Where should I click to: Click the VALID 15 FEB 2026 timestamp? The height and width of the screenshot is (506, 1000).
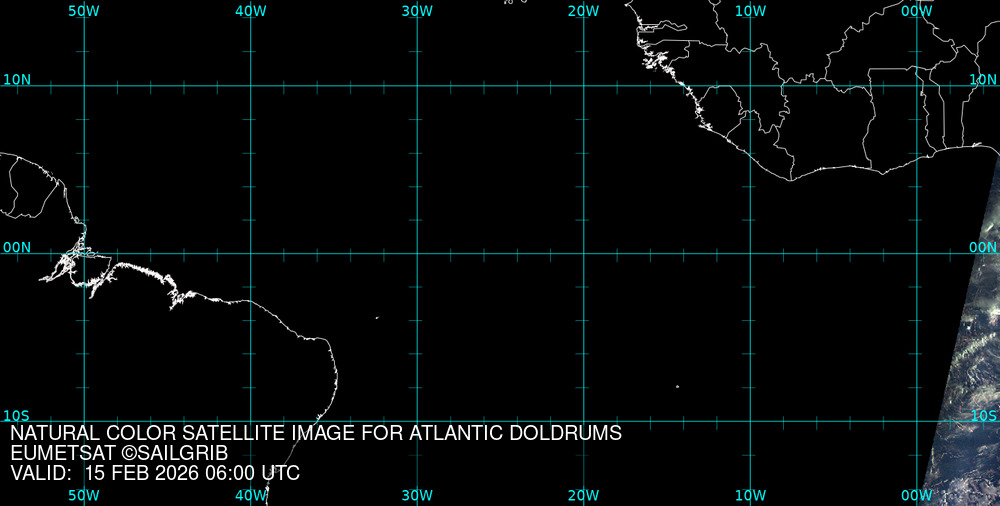point(155,474)
